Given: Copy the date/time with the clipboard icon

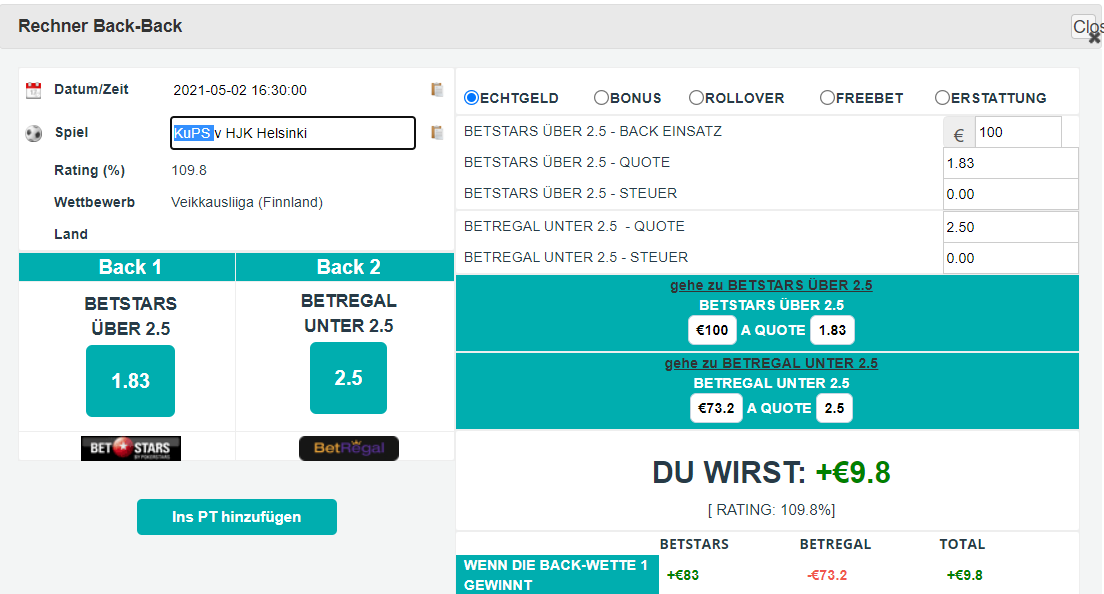Looking at the screenshot, I should pos(437,89).
